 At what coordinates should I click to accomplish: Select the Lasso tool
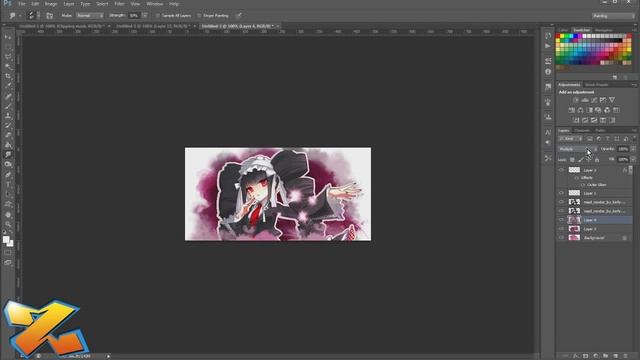pos(8,57)
